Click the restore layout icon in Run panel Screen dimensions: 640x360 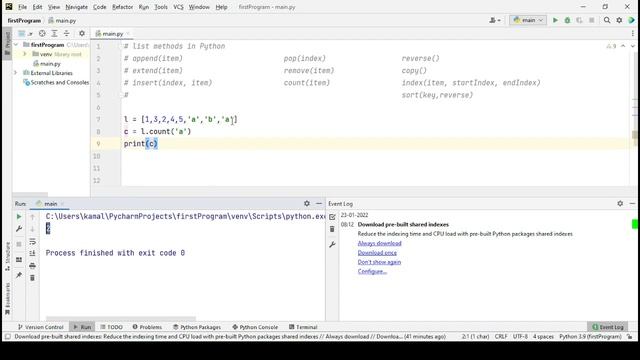(x=19, y=260)
